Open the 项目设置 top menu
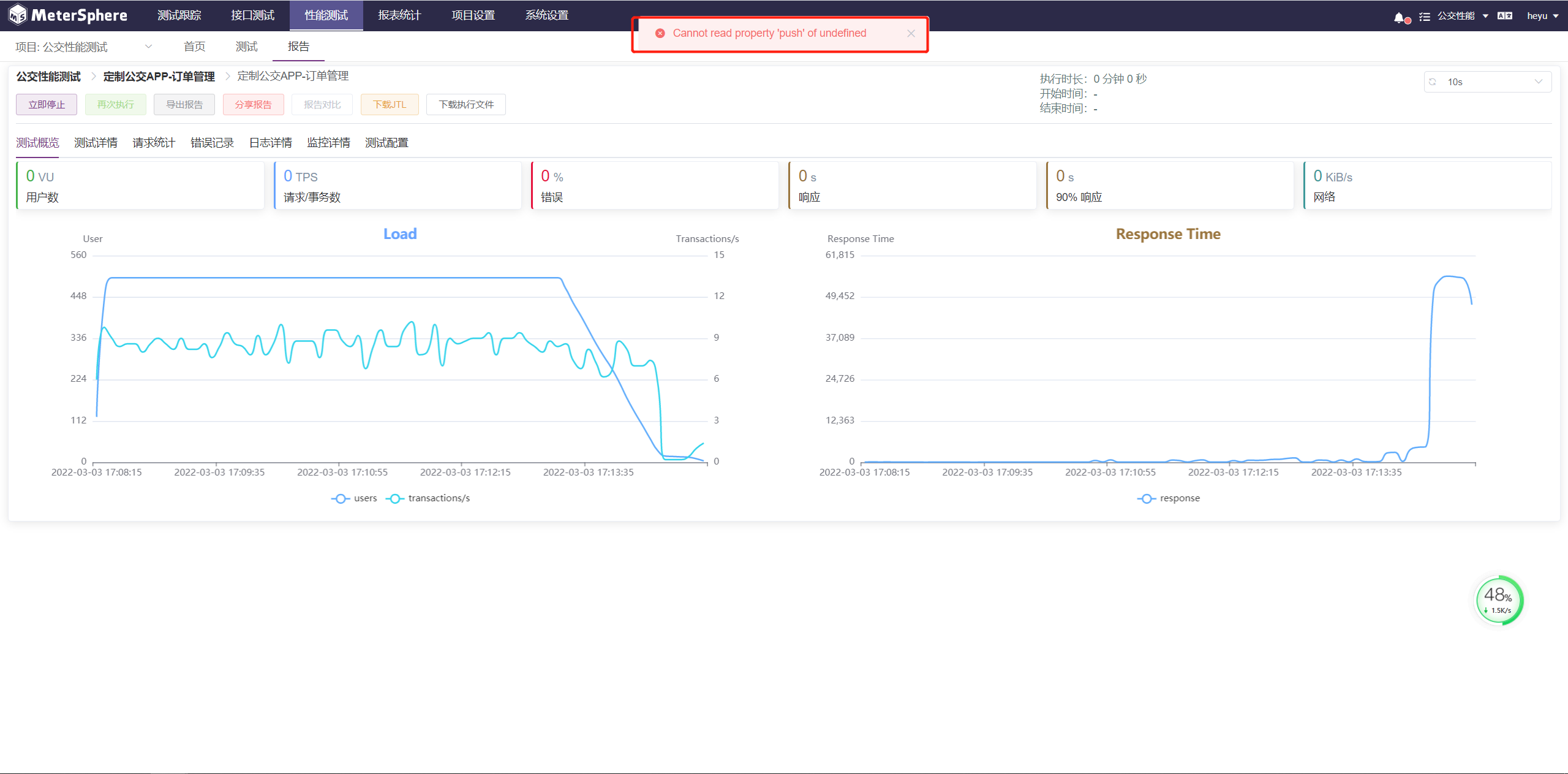This screenshot has width=1568, height=774. click(x=473, y=15)
